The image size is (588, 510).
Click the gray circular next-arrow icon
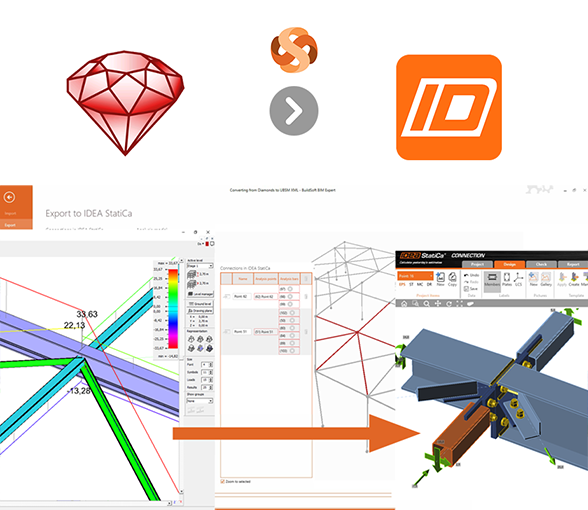pos(294,111)
